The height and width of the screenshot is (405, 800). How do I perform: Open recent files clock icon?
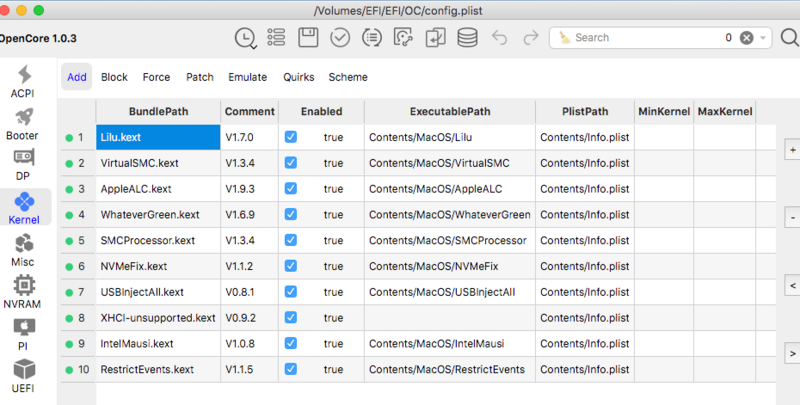pos(245,38)
